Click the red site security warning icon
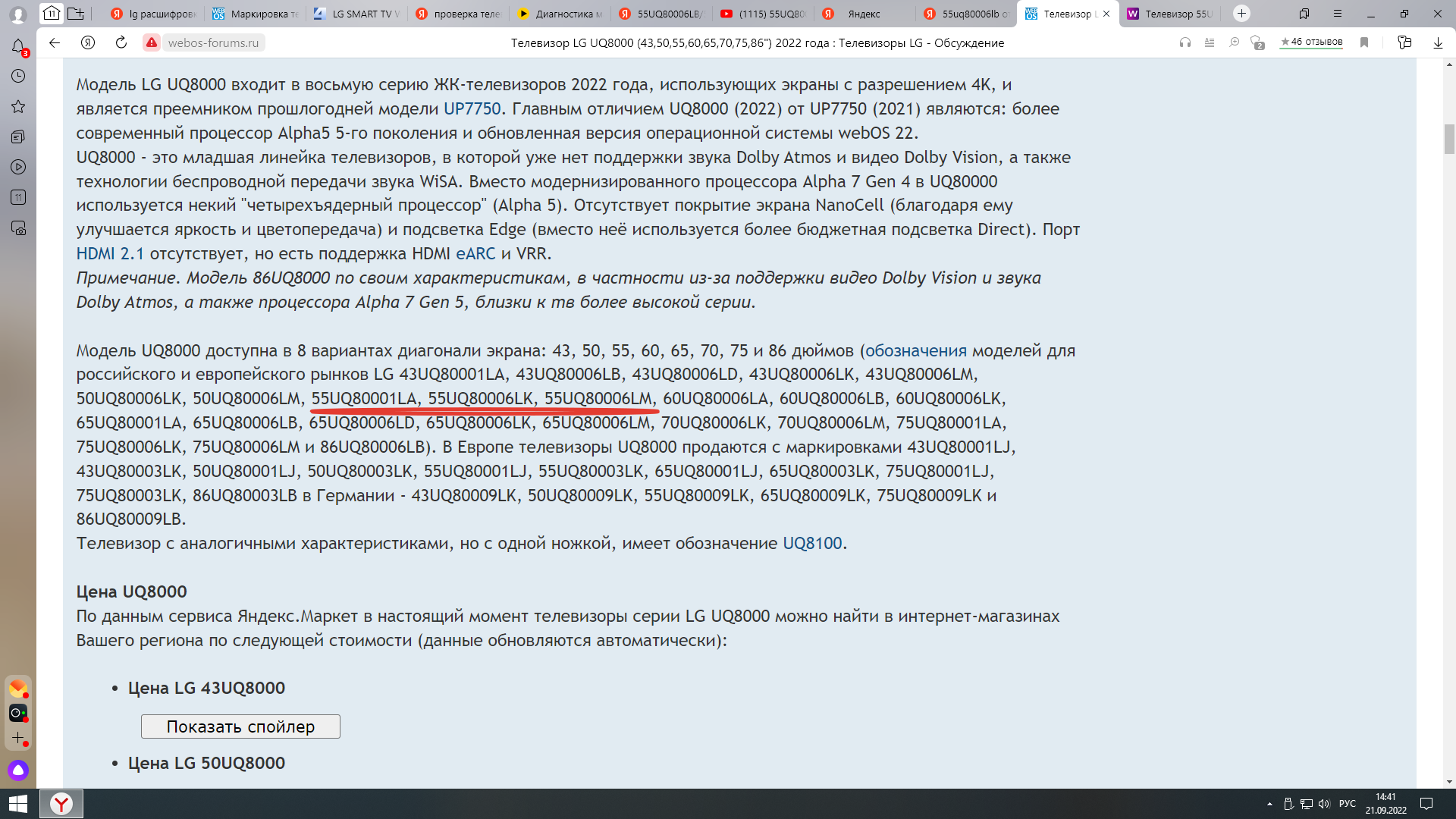Screen dimensions: 1456x819 pos(152,42)
